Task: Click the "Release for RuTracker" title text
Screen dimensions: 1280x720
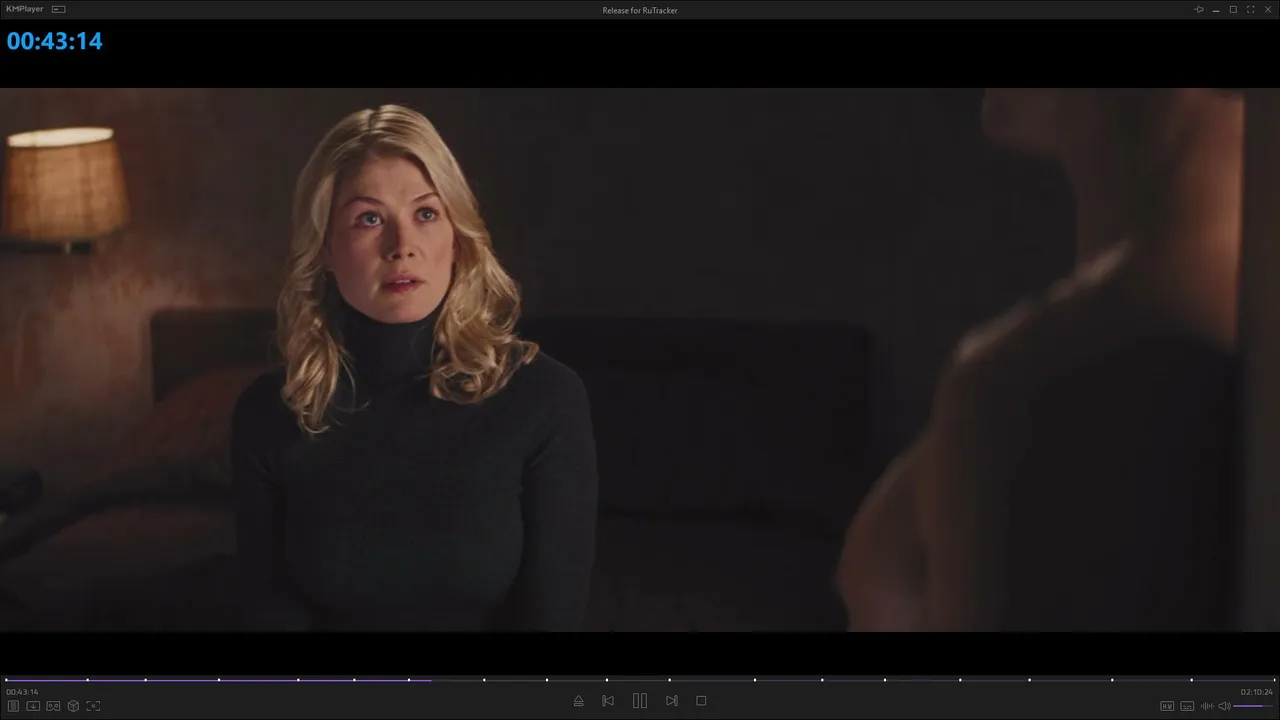Action: click(x=640, y=10)
